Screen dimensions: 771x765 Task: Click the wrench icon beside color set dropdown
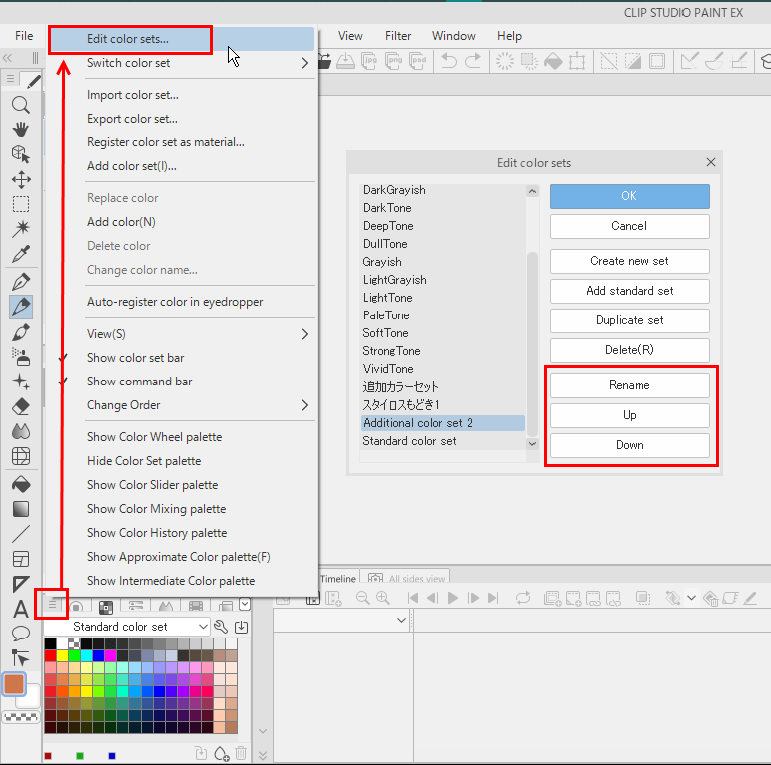221,627
